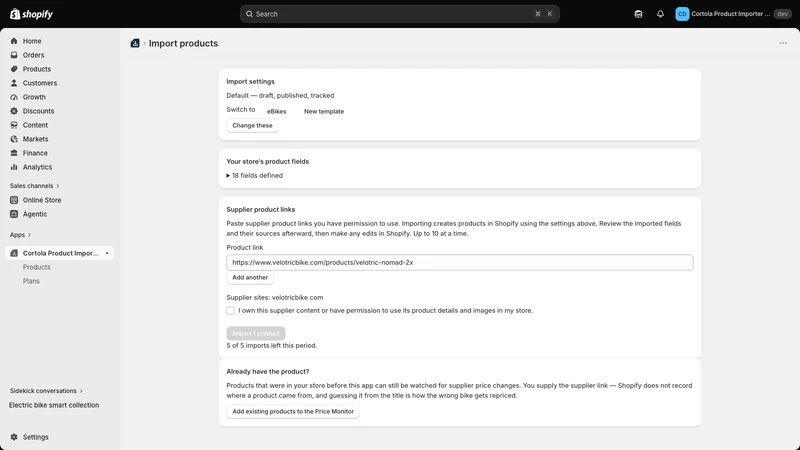Image resolution: width=800 pixels, height=450 pixels.
Task: Click 'Default — draft, published, tracked' text
Action: [280, 95]
